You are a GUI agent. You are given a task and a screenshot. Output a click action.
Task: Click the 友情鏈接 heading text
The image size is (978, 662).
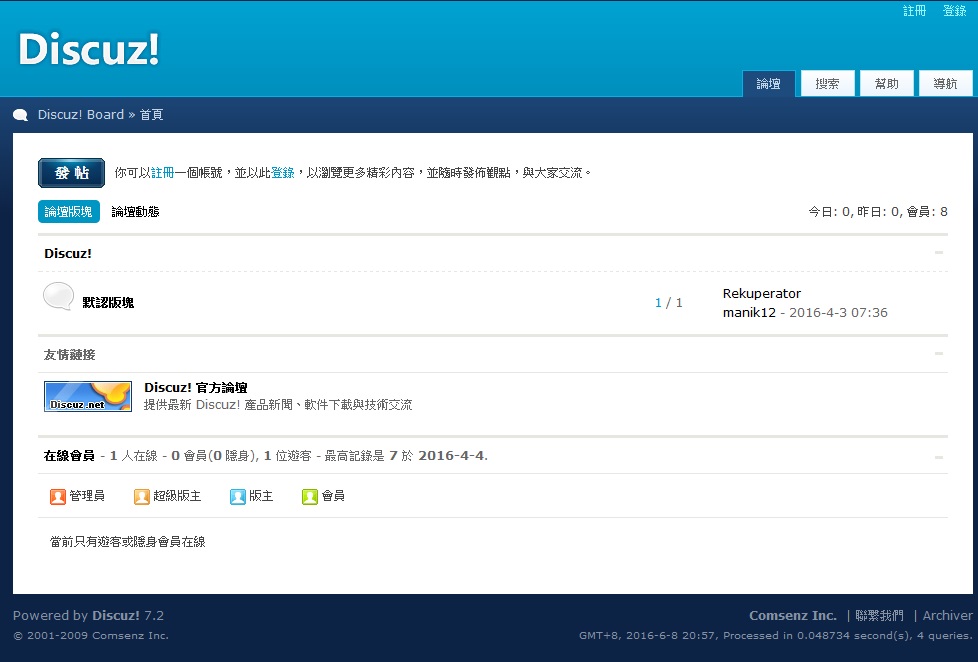coord(69,354)
